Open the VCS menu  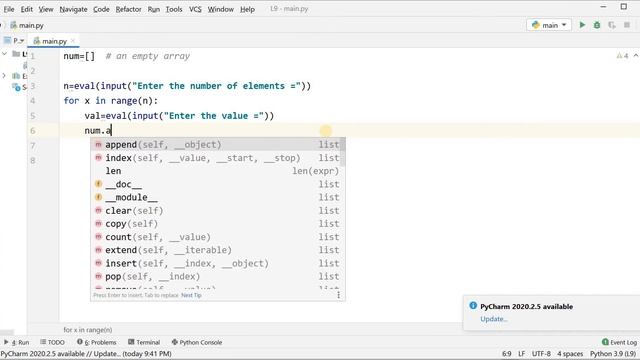coord(195,9)
